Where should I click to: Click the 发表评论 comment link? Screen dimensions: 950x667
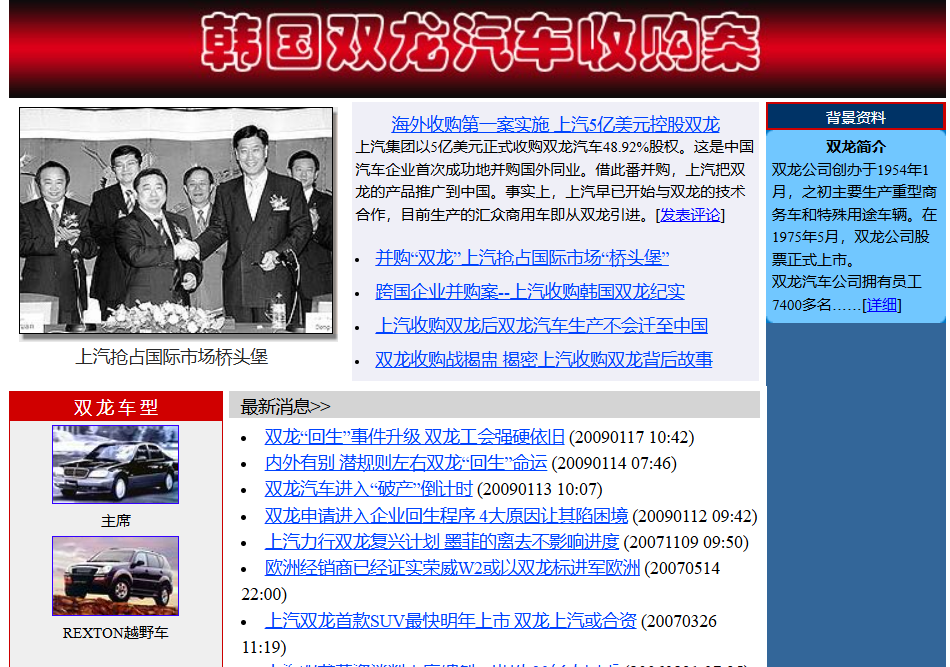690,215
